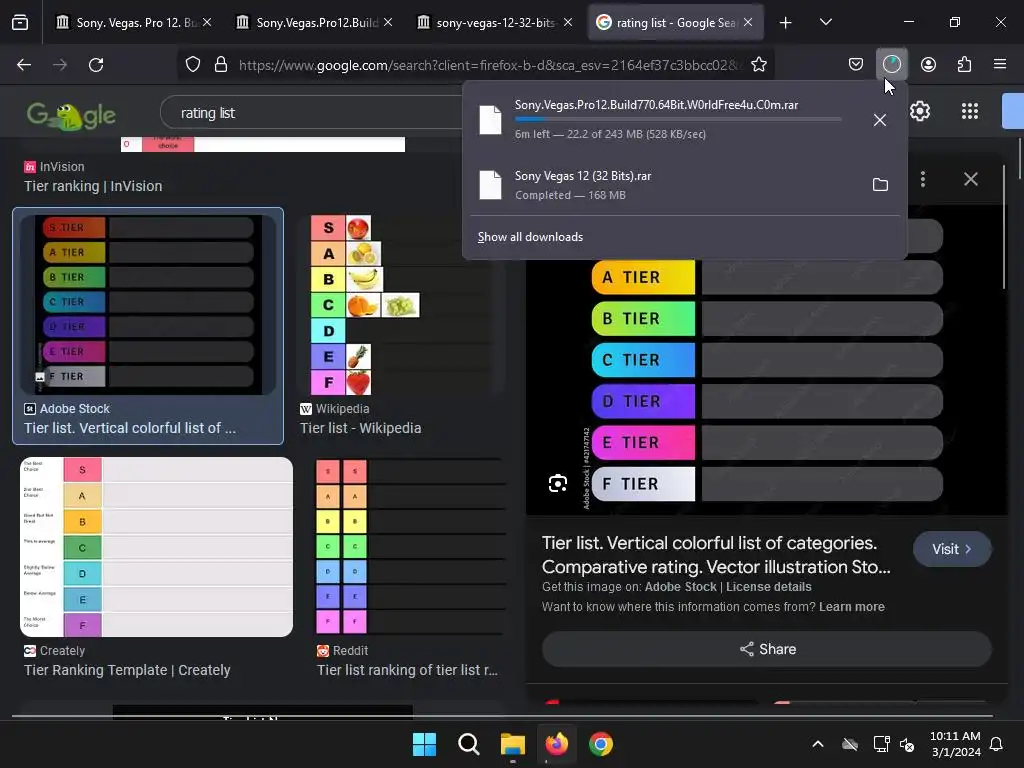Switch to Sony. Vegas. Pro 12 tab

[x=134, y=22]
